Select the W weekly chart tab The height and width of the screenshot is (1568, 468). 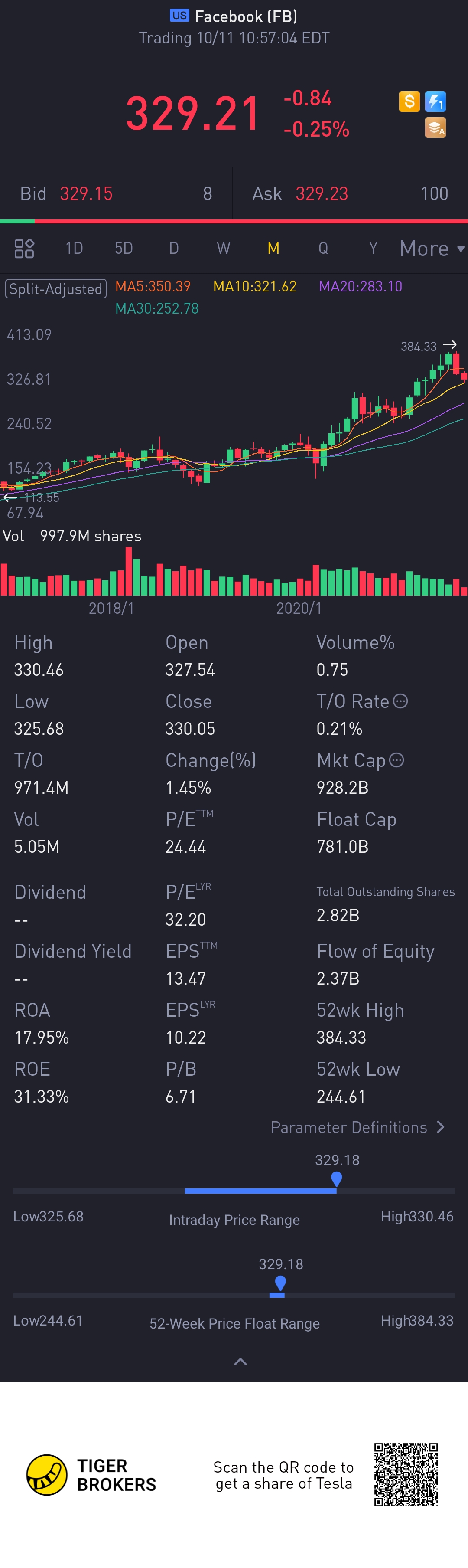tap(223, 249)
